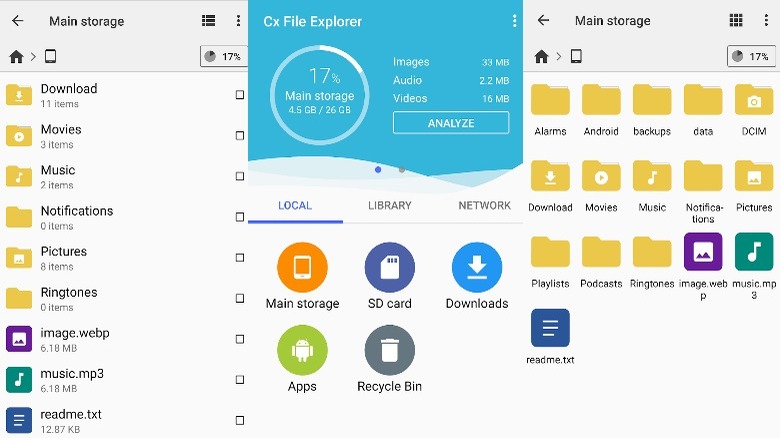The height and width of the screenshot is (438, 780).
Task: Switch view using the list view icon
Action: pyautogui.click(x=208, y=20)
